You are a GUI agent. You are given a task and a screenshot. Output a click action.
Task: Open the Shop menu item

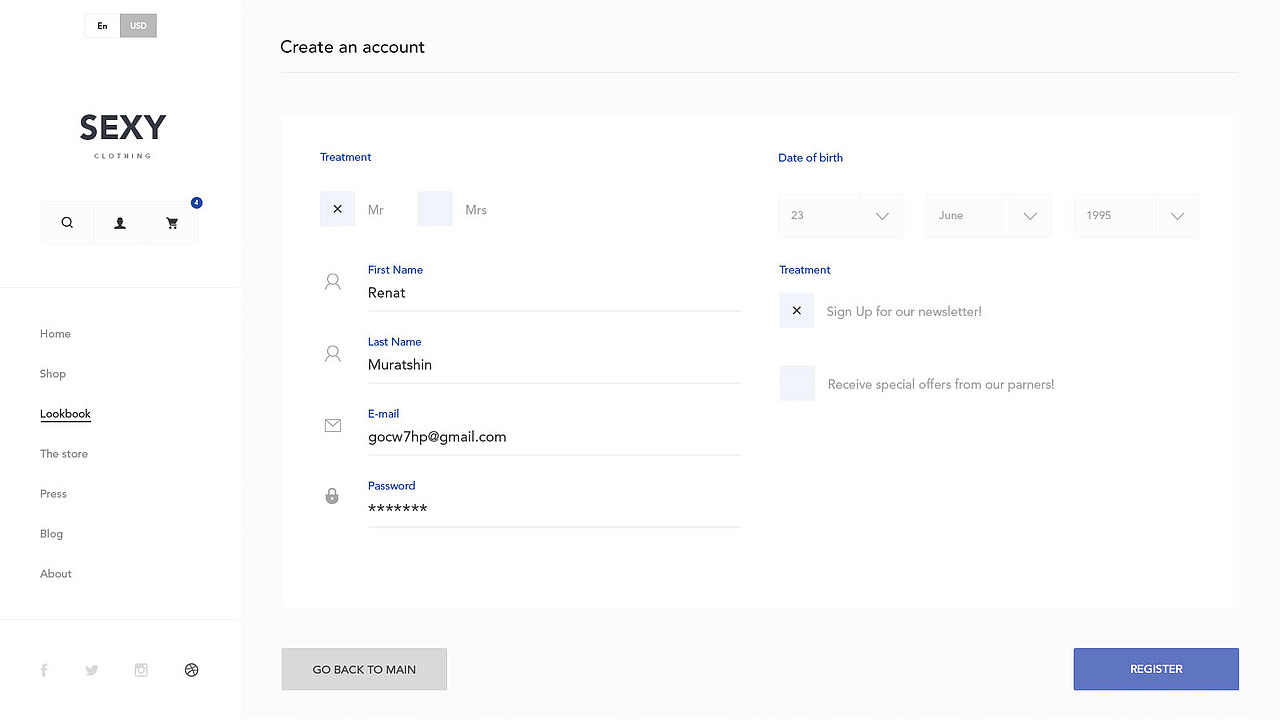pos(53,374)
